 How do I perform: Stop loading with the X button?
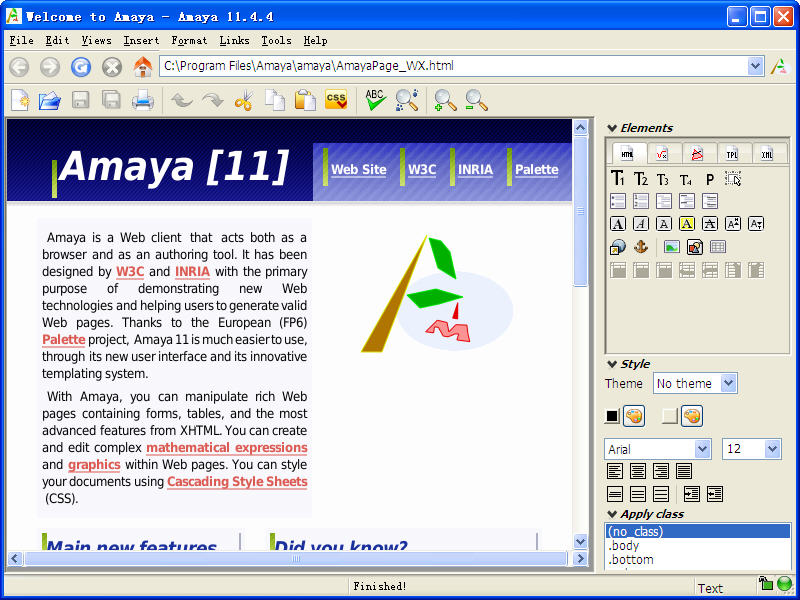[112, 67]
